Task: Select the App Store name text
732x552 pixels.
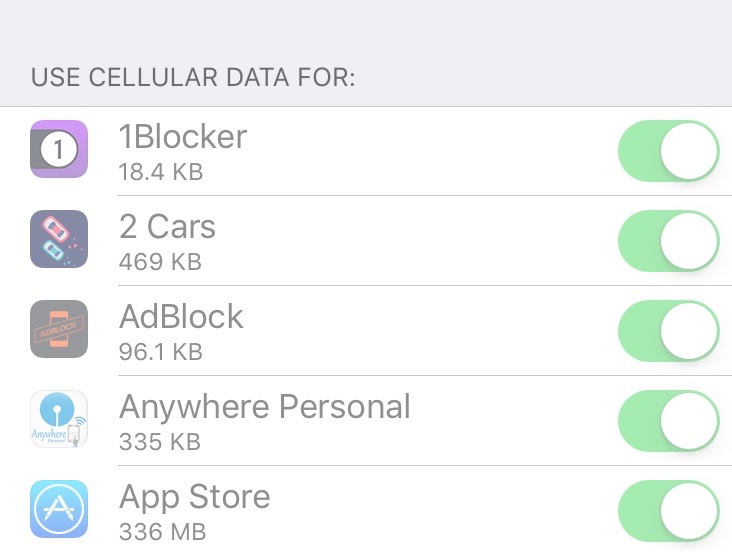Action: coord(195,498)
